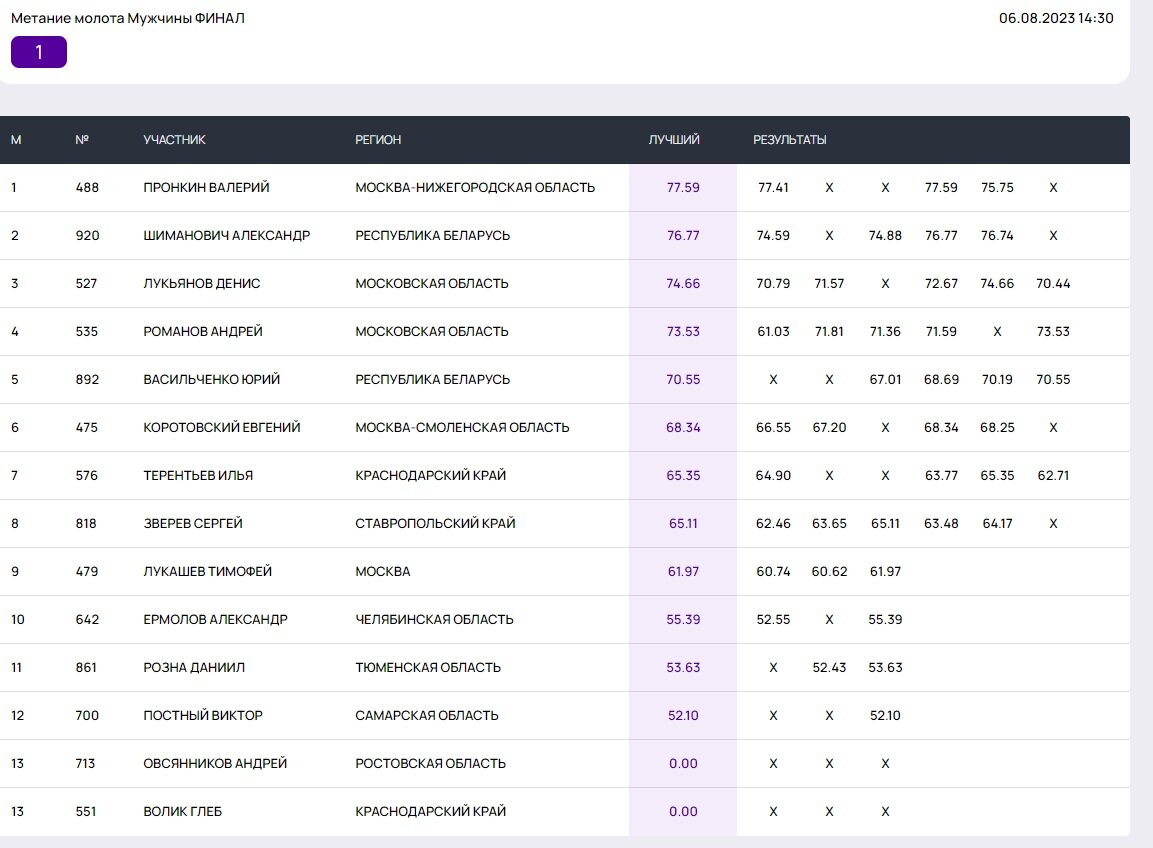The width and height of the screenshot is (1153, 848).
Task: Select participant ПОСТНЫЙ ВИКТОР
Action: pyautogui.click(x=203, y=715)
